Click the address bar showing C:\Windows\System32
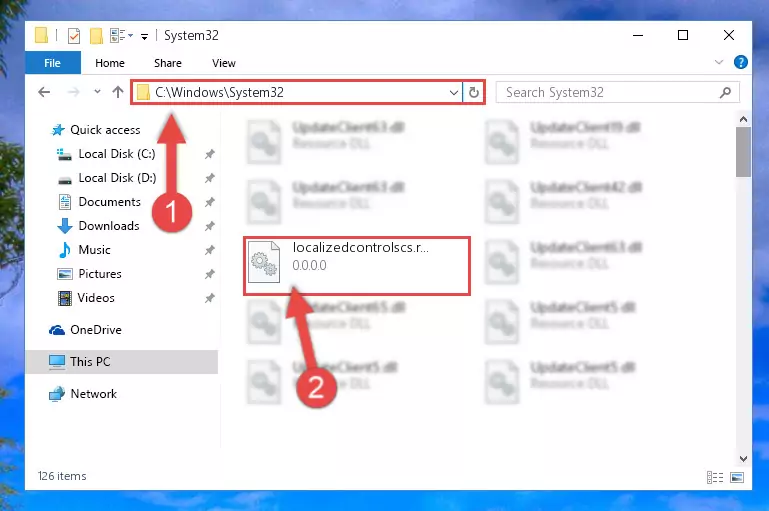The width and height of the screenshot is (769, 511). (x=297, y=92)
